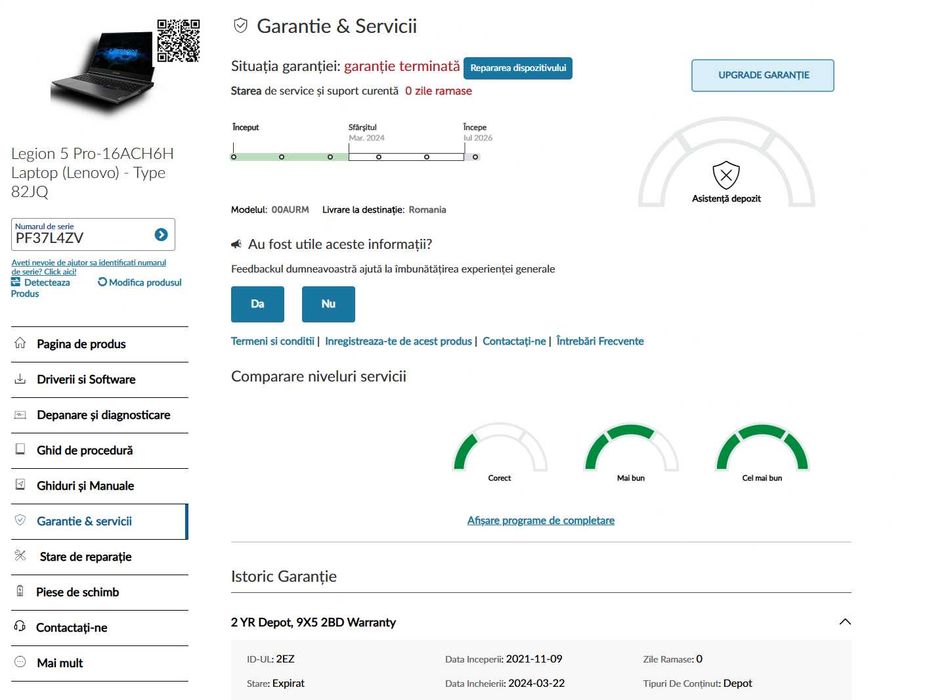Click Afișare programe de completare link
Screen dimensions: 931x700
(x=541, y=521)
